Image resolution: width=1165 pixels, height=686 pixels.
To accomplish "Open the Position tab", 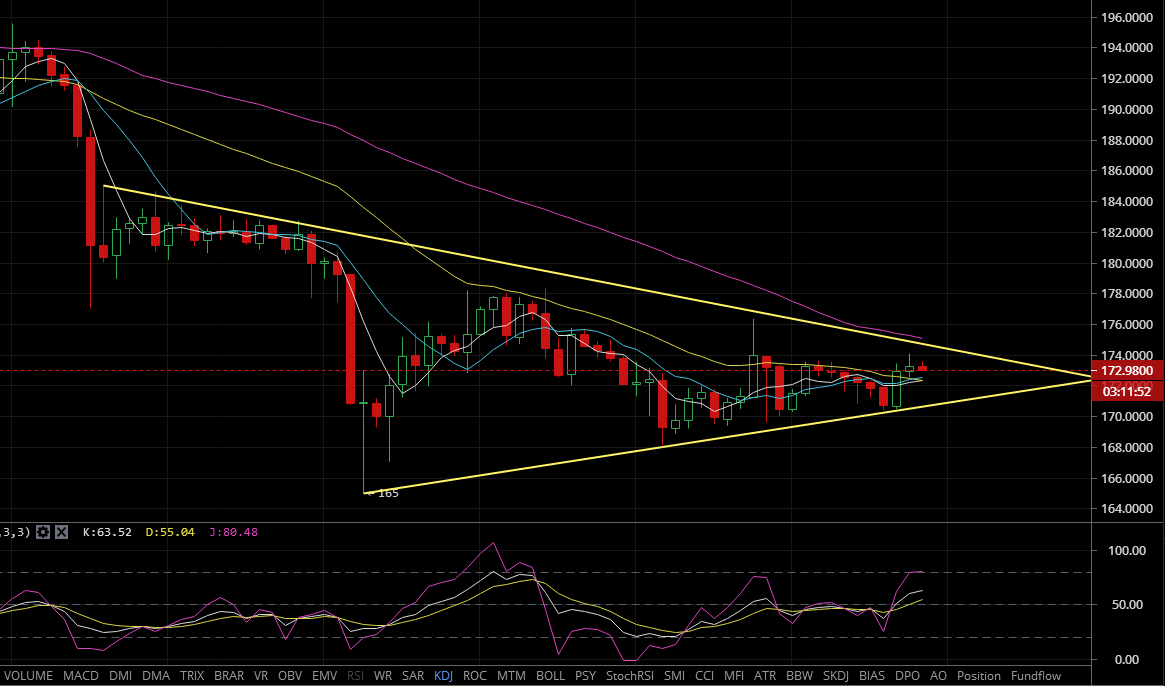I will 978,676.
